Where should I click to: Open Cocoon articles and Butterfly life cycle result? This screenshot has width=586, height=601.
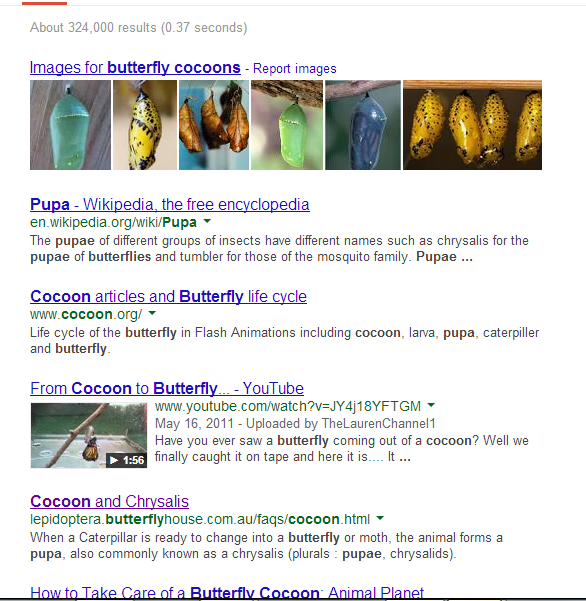coord(168,296)
